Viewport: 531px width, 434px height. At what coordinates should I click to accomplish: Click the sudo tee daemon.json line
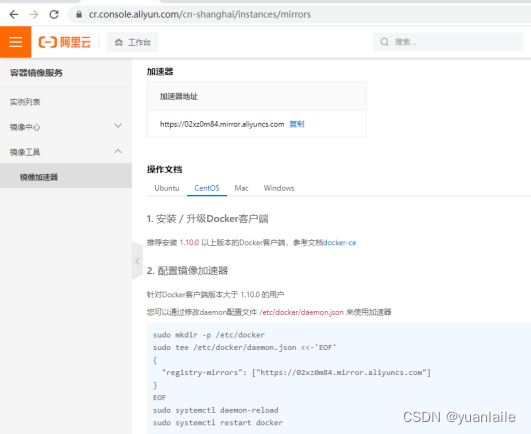click(244, 348)
